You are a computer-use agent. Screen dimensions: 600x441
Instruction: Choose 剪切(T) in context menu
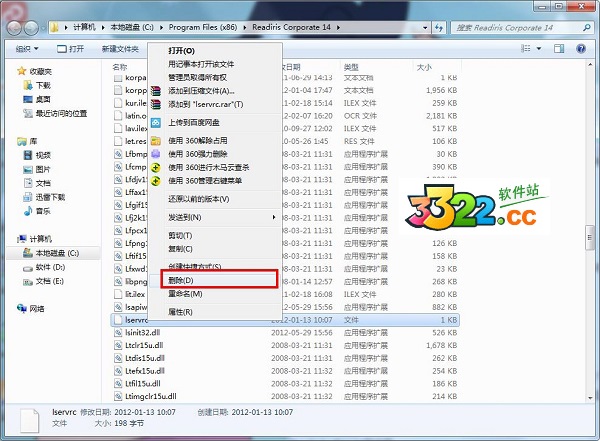click(215, 235)
